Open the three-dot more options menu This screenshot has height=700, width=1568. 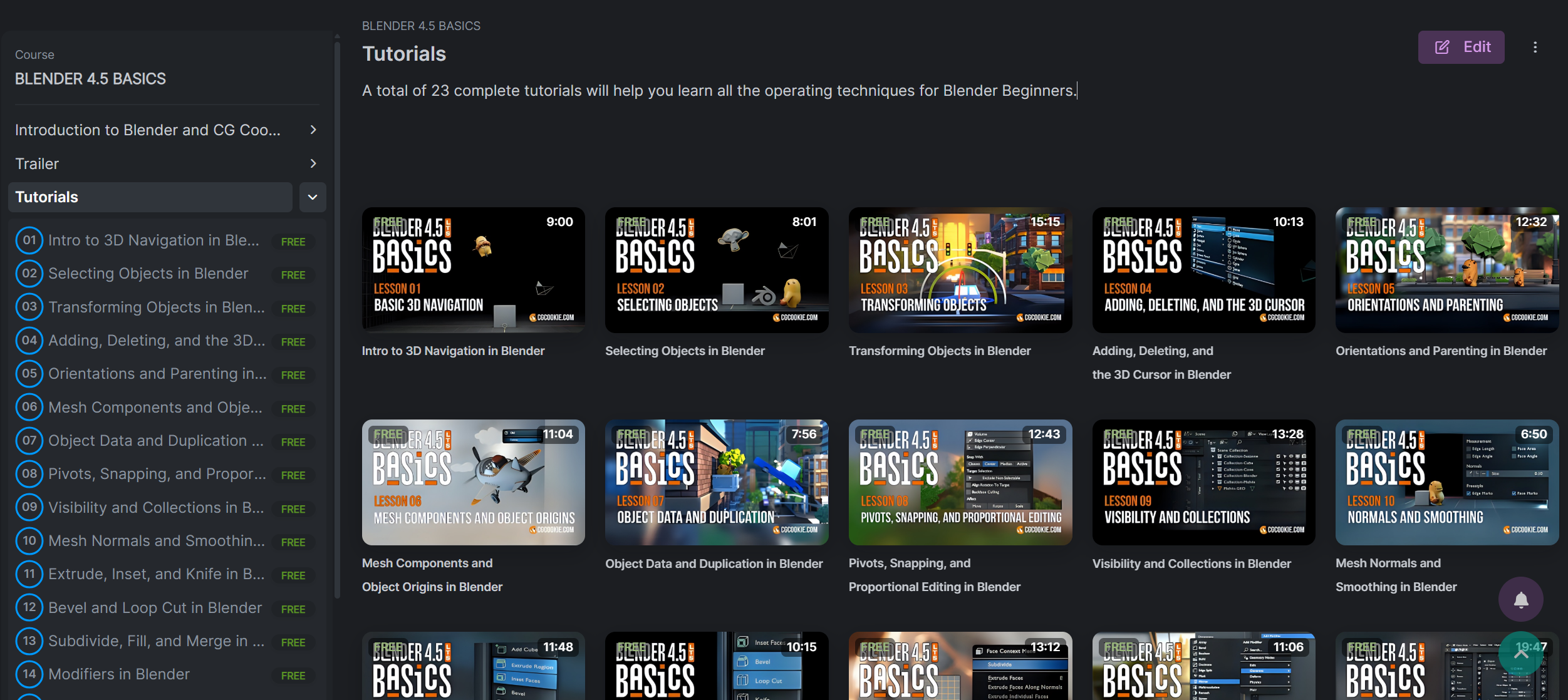coord(1535,47)
